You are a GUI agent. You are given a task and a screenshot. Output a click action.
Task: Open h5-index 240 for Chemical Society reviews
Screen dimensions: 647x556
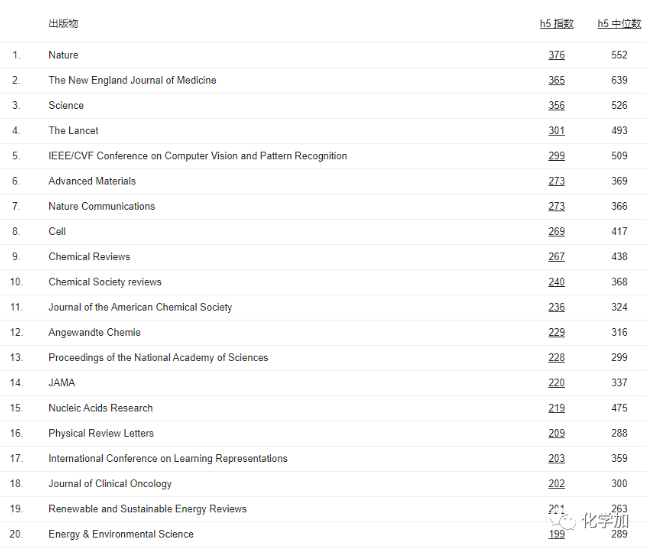pos(556,282)
